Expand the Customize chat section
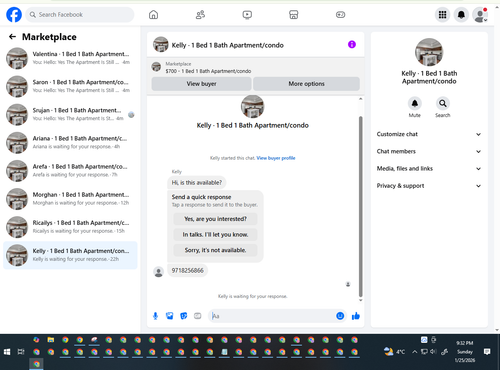500x370 pixels. [429, 134]
